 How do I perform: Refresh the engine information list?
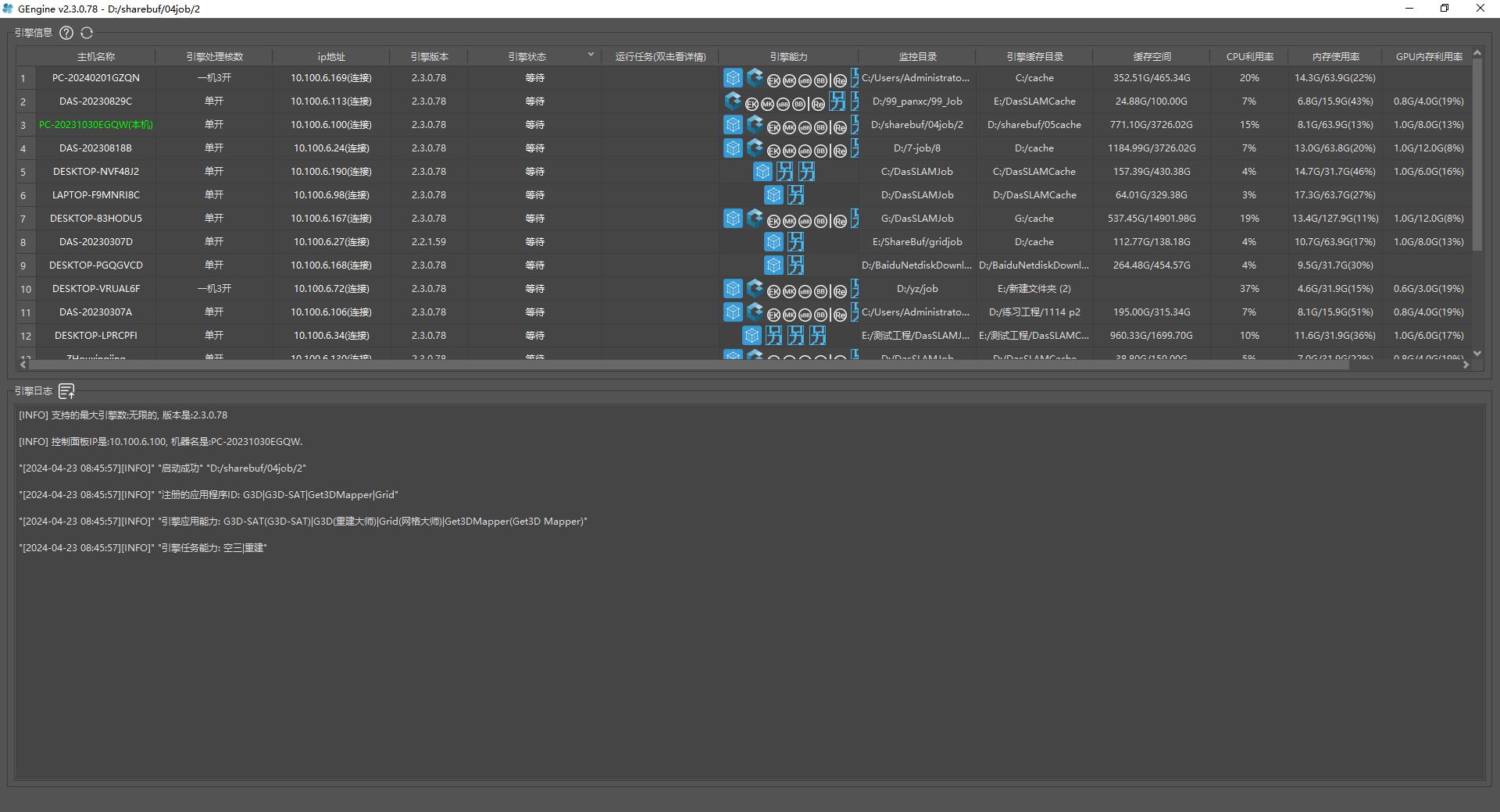pos(87,33)
